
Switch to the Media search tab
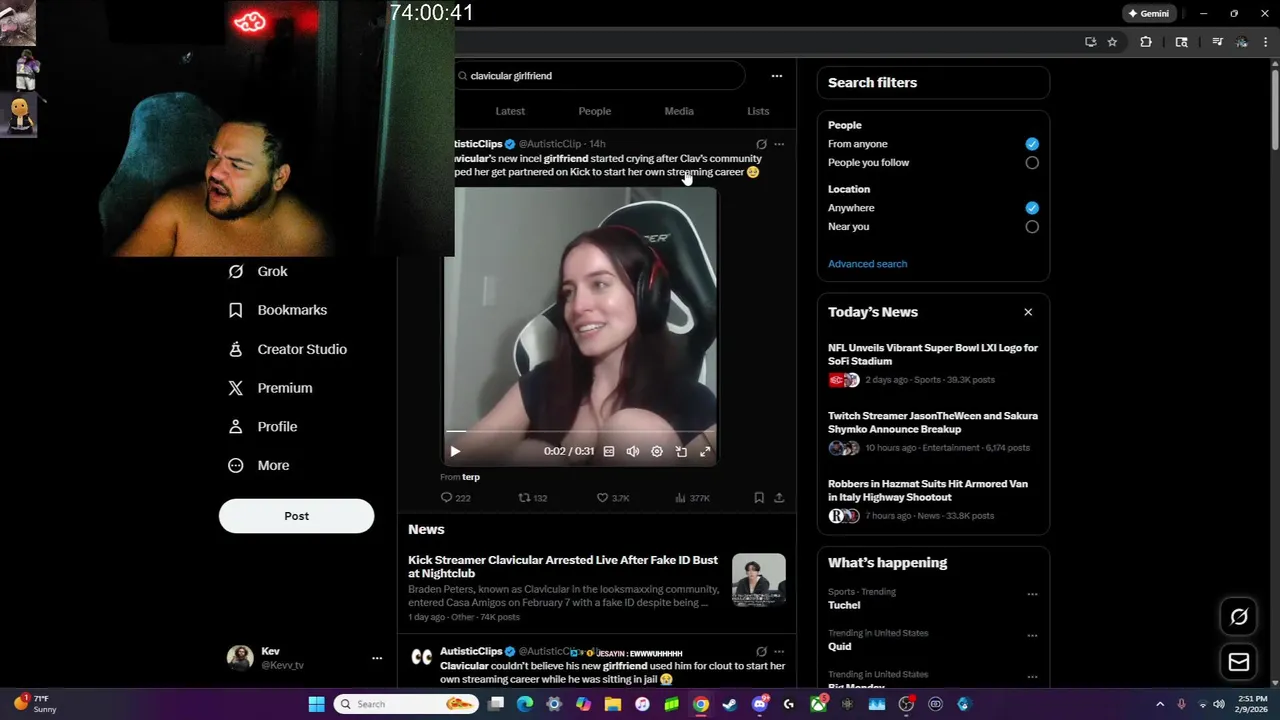tap(679, 111)
